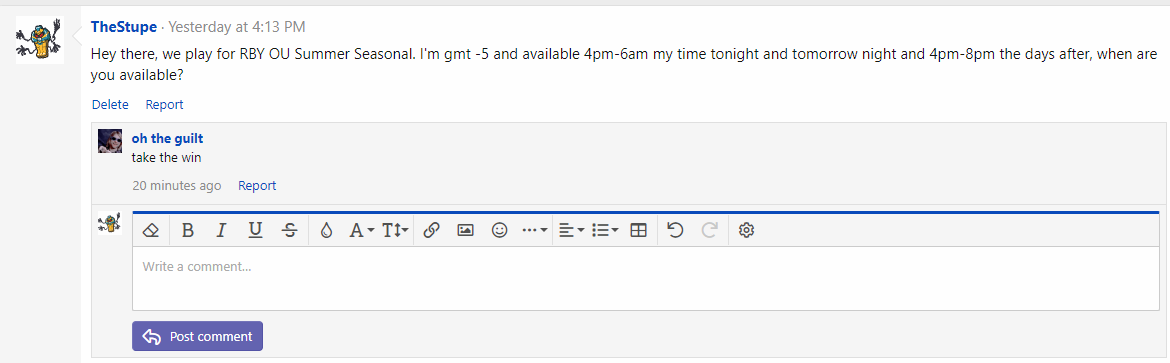Viewport: 1170px width, 363px height.
Task: Open the list options dropdown
Action: 605,231
